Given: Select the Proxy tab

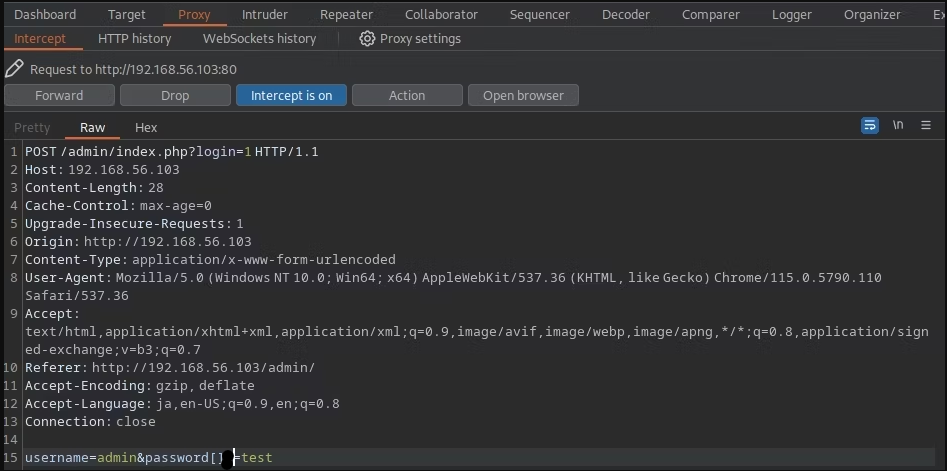Looking at the screenshot, I should (194, 14).
